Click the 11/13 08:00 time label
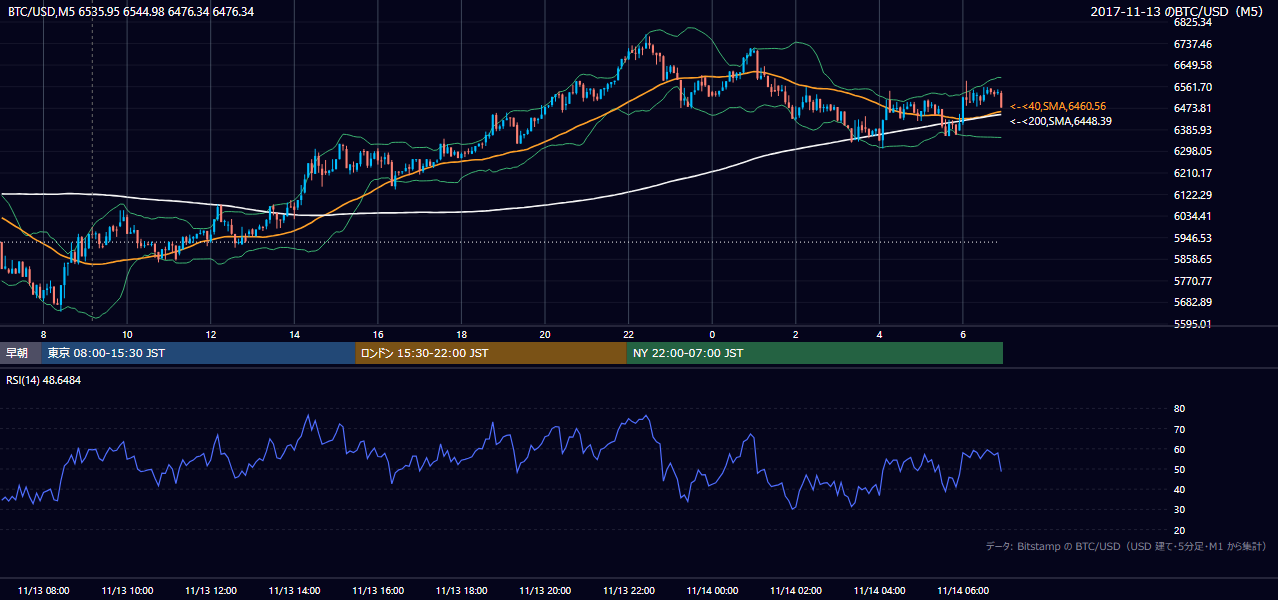The width and height of the screenshot is (1278, 600). coord(44,591)
